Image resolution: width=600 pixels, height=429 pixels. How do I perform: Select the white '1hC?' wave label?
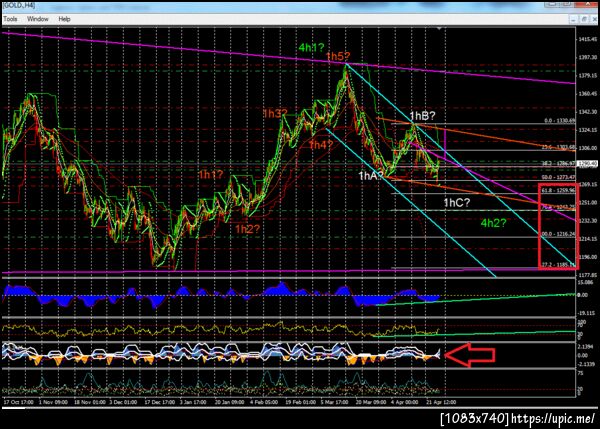pyautogui.click(x=457, y=203)
